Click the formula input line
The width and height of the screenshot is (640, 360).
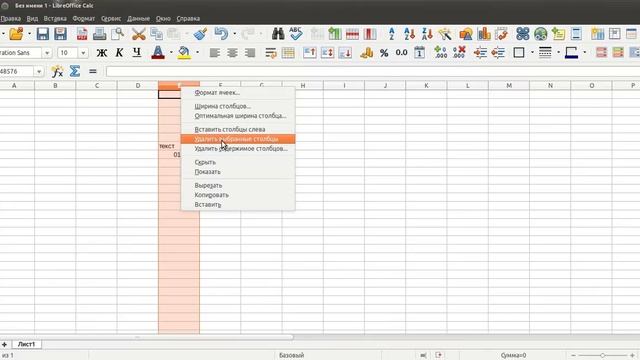pyautogui.click(x=373, y=71)
